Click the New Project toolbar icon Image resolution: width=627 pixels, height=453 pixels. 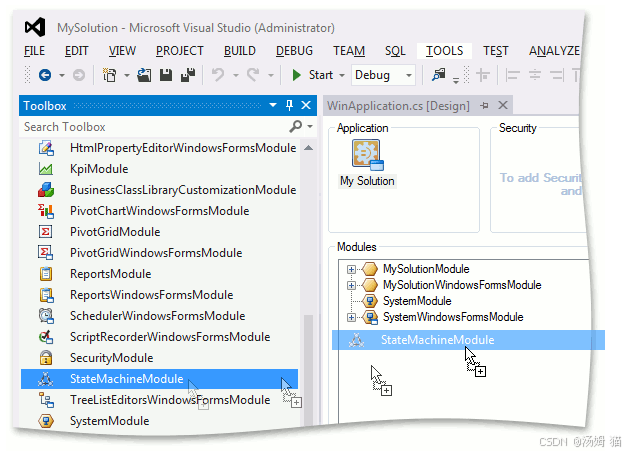(109, 75)
